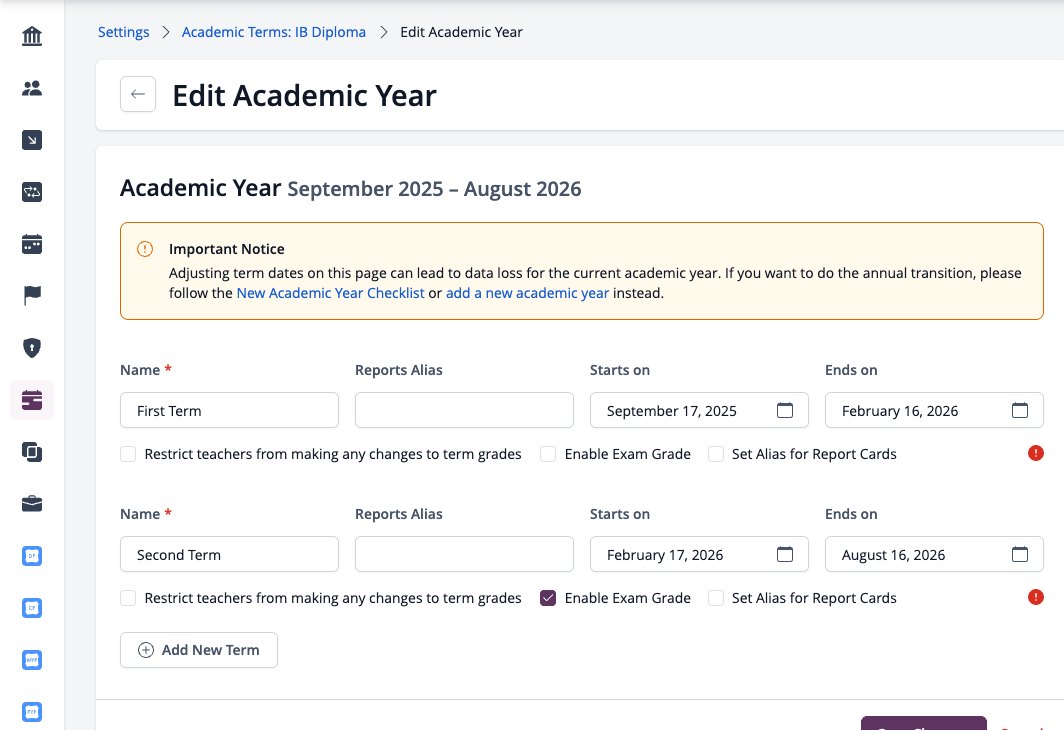Edit the First Term name field
1064x730 pixels.
[229, 410]
